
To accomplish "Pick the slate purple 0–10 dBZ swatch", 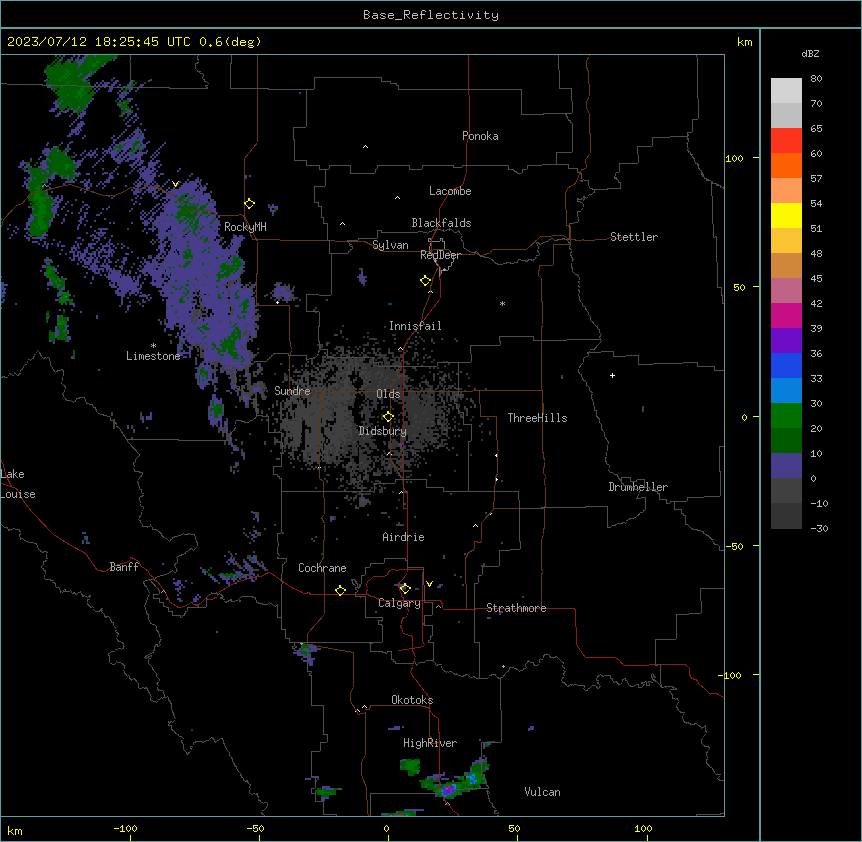I will [x=786, y=466].
